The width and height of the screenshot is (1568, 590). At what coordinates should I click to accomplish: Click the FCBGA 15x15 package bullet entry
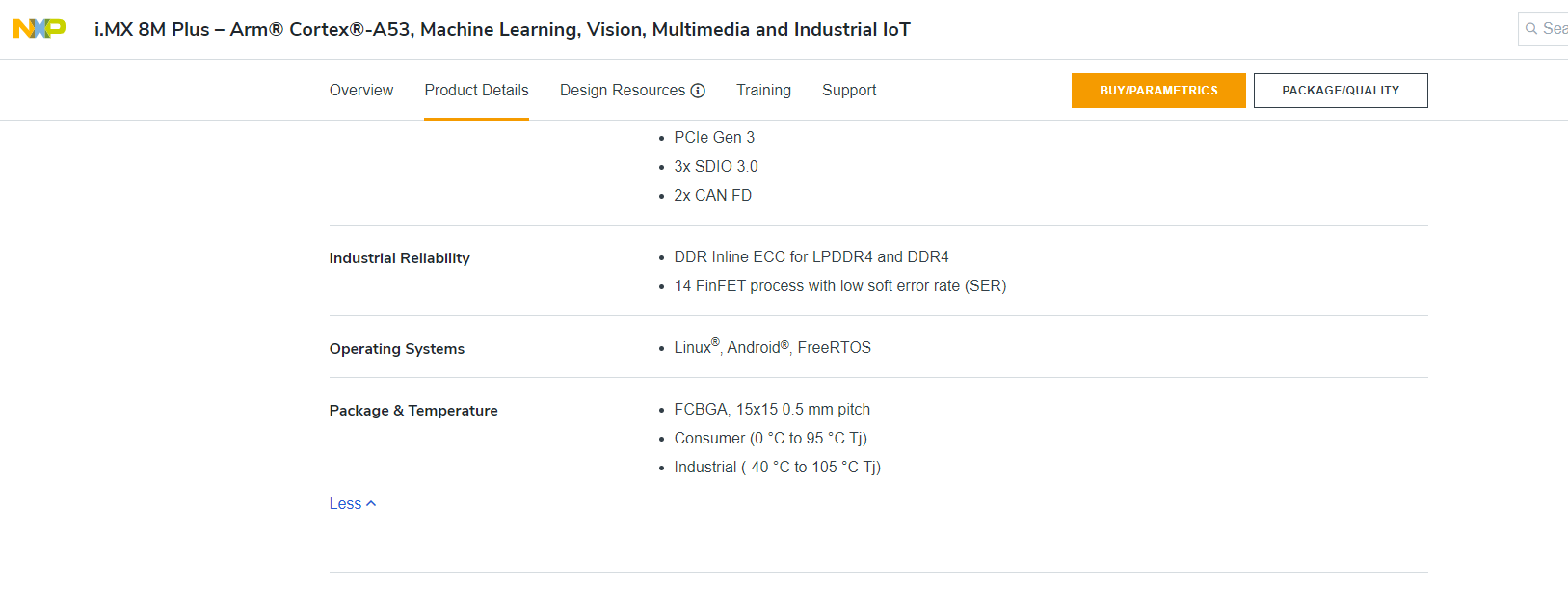771,409
